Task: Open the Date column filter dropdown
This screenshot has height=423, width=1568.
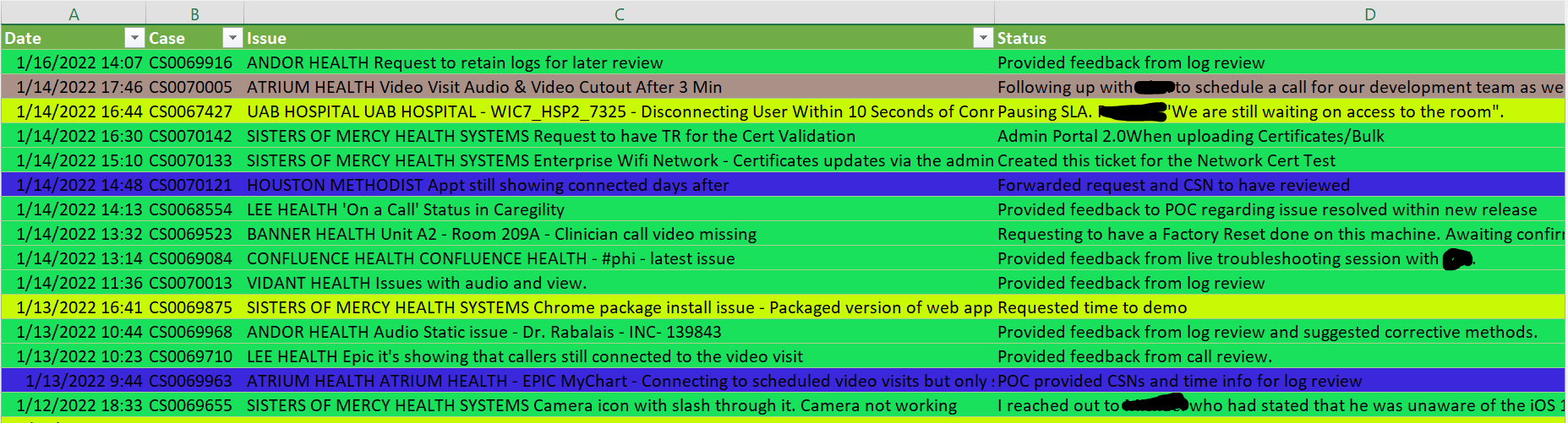Action: [x=134, y=38]
